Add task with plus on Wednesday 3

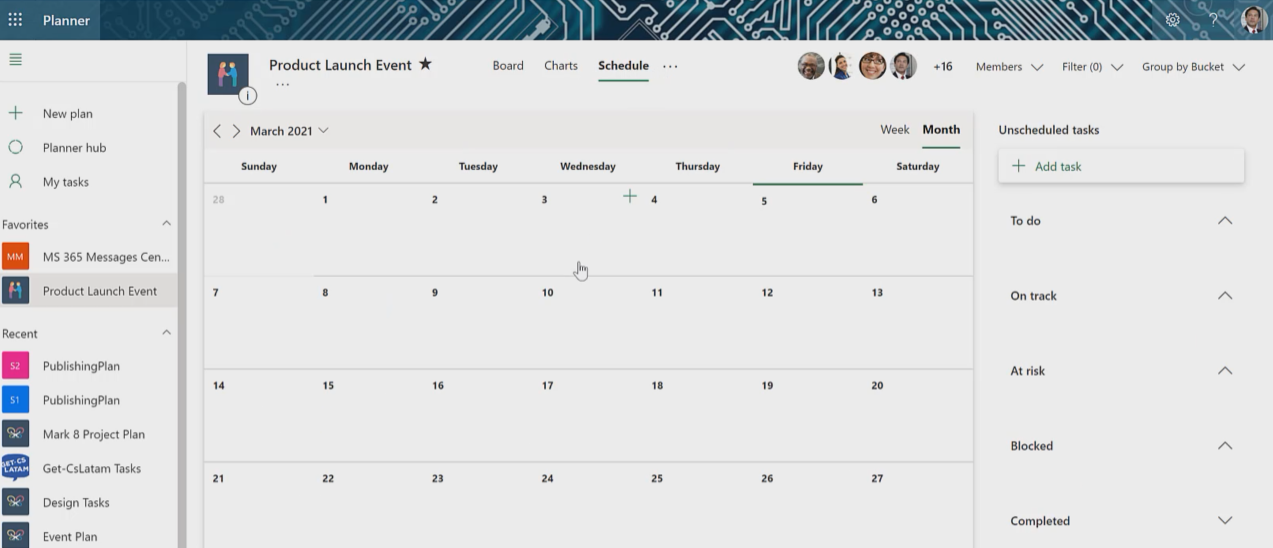630,196
